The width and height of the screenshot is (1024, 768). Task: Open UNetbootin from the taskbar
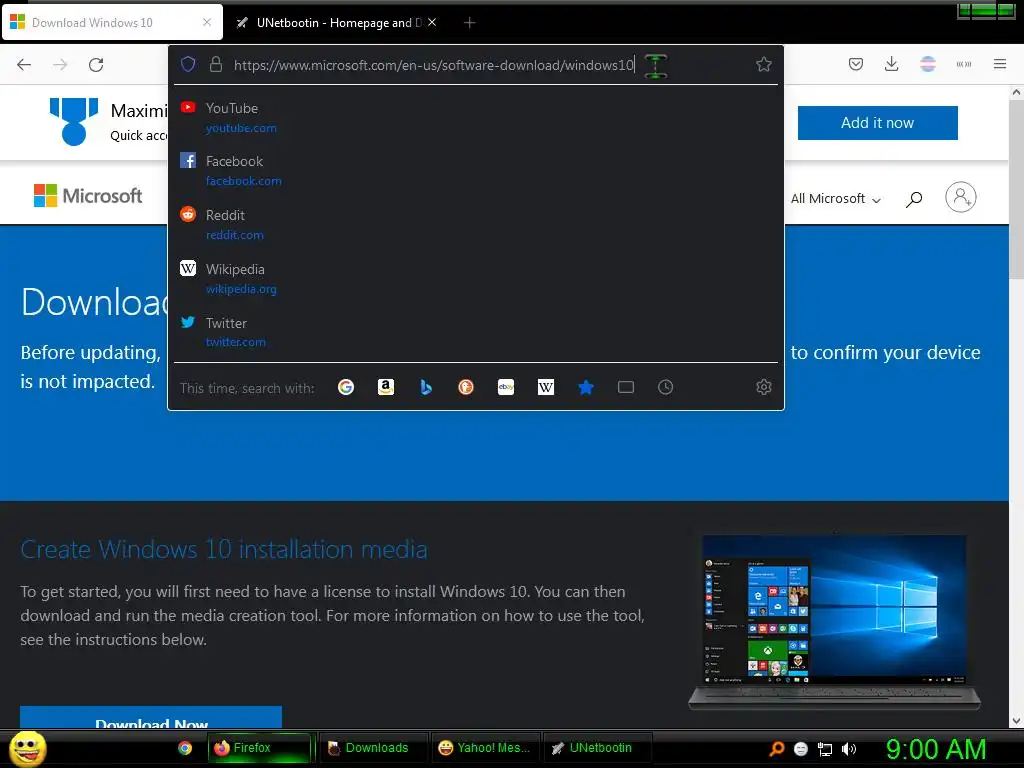click(x=598, y=748)
